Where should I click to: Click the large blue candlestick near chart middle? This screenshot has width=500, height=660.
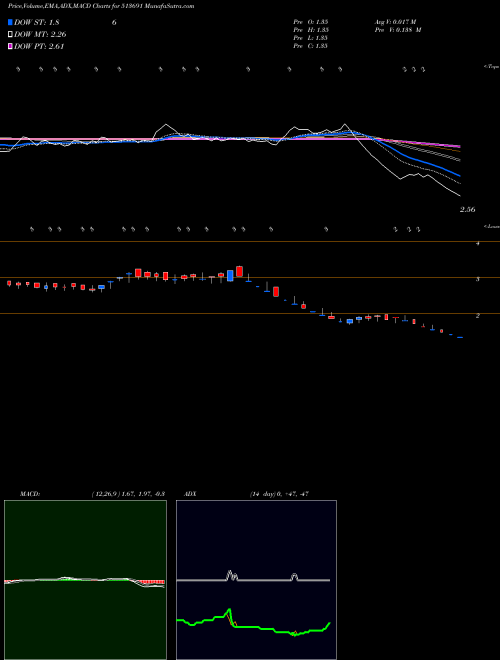coord(230,276)
